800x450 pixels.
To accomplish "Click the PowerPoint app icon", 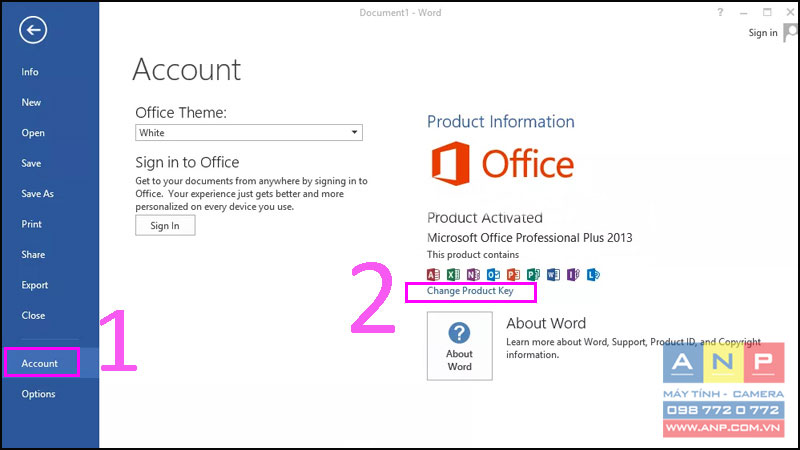I will (x=513, y=274).
